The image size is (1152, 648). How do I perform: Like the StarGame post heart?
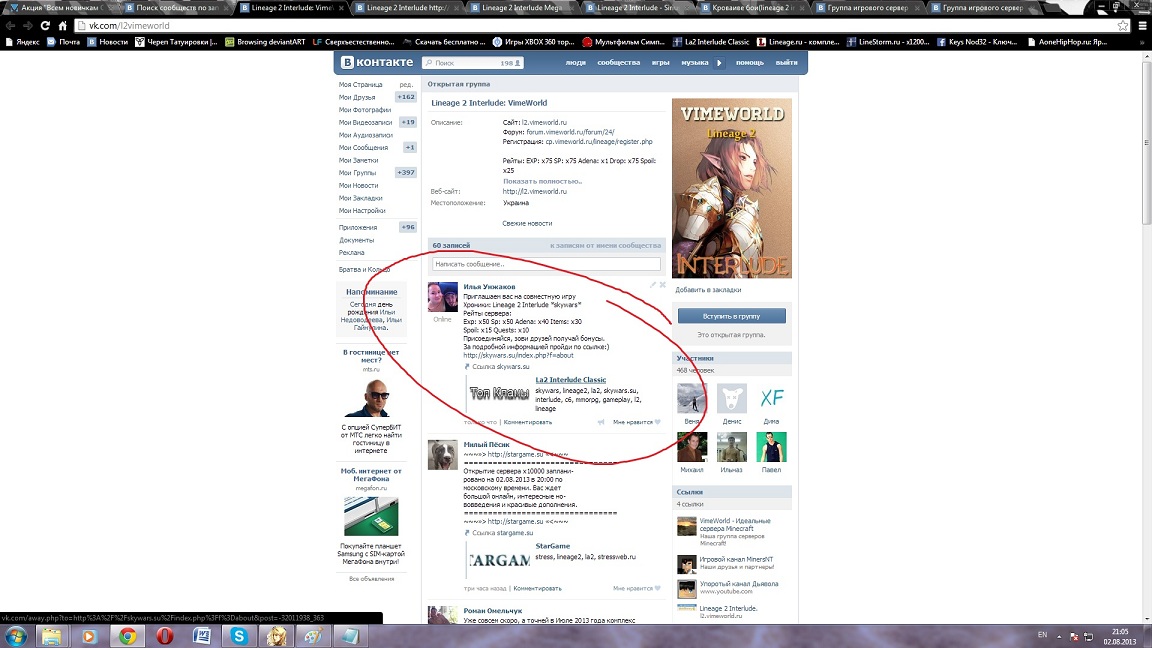pos(658,588)
